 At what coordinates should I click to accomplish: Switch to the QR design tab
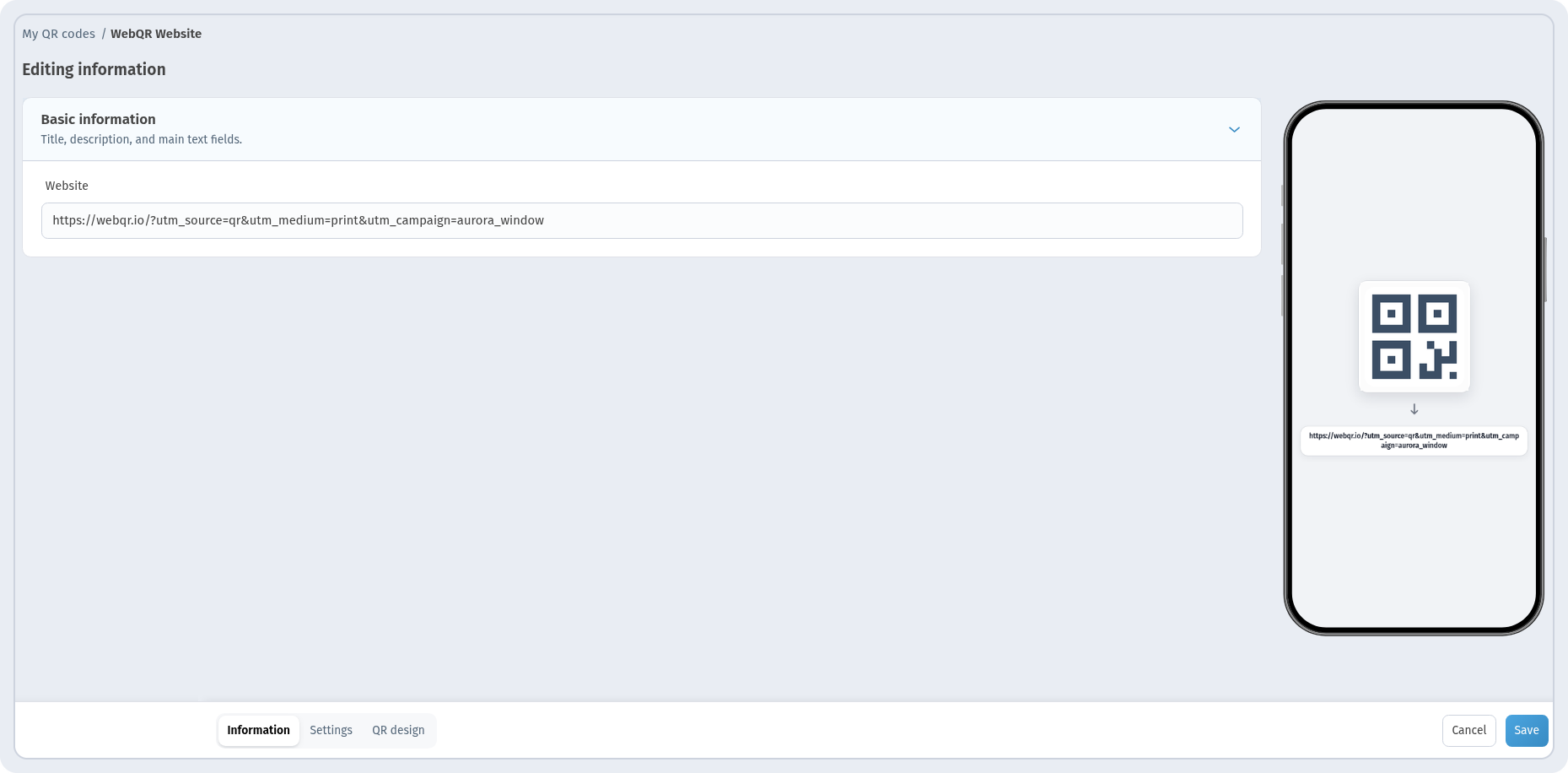tap(398, 730)
